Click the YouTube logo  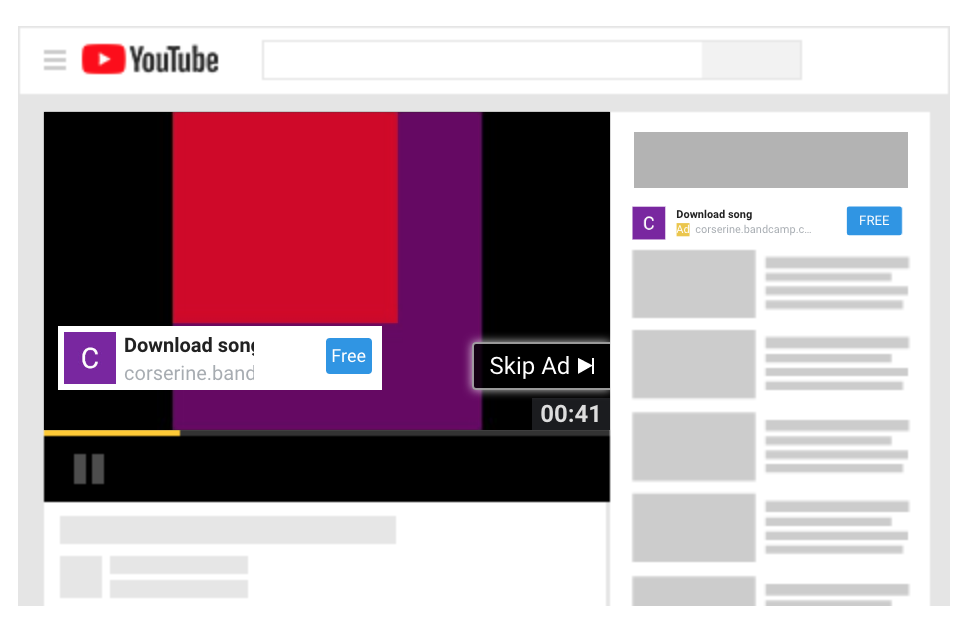click(150, 60)
